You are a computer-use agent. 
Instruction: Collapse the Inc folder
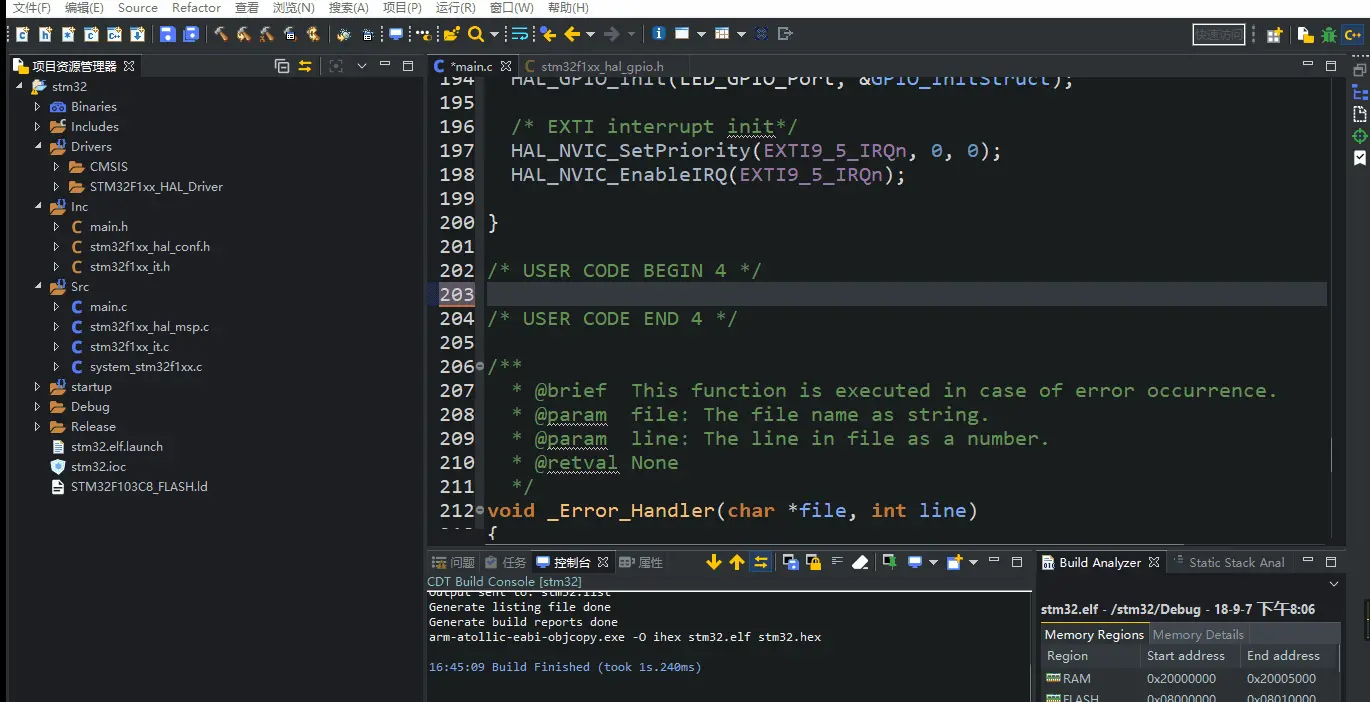click(x=38, y=206)
